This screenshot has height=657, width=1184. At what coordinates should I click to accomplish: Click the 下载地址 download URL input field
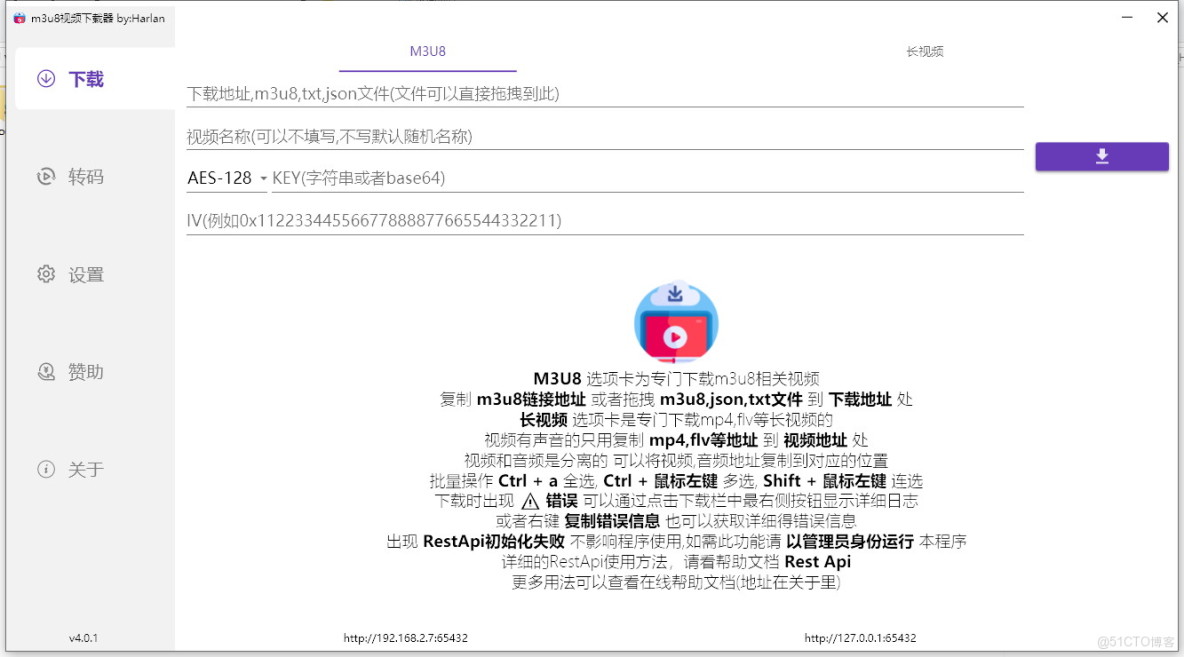[600, 91]
